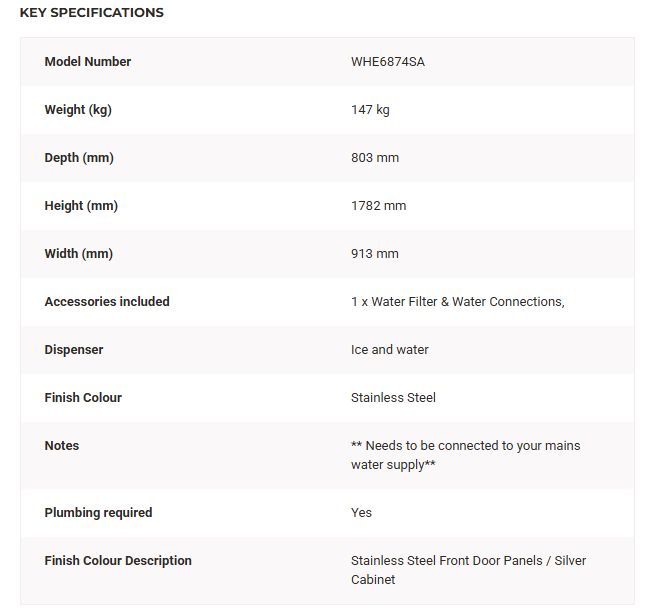This screenshot has width=652, height=616.
Task: Select the Plumbing required label
Action: pos(98,512)
